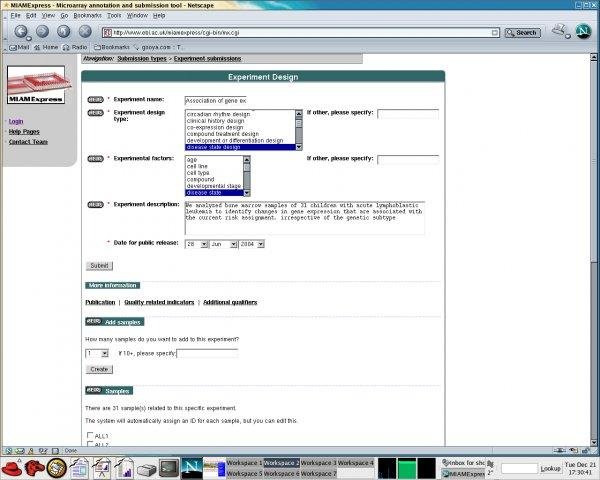Click the 'If 10+, please specify' input field
600x480 pixels.
tap(207, 353)
